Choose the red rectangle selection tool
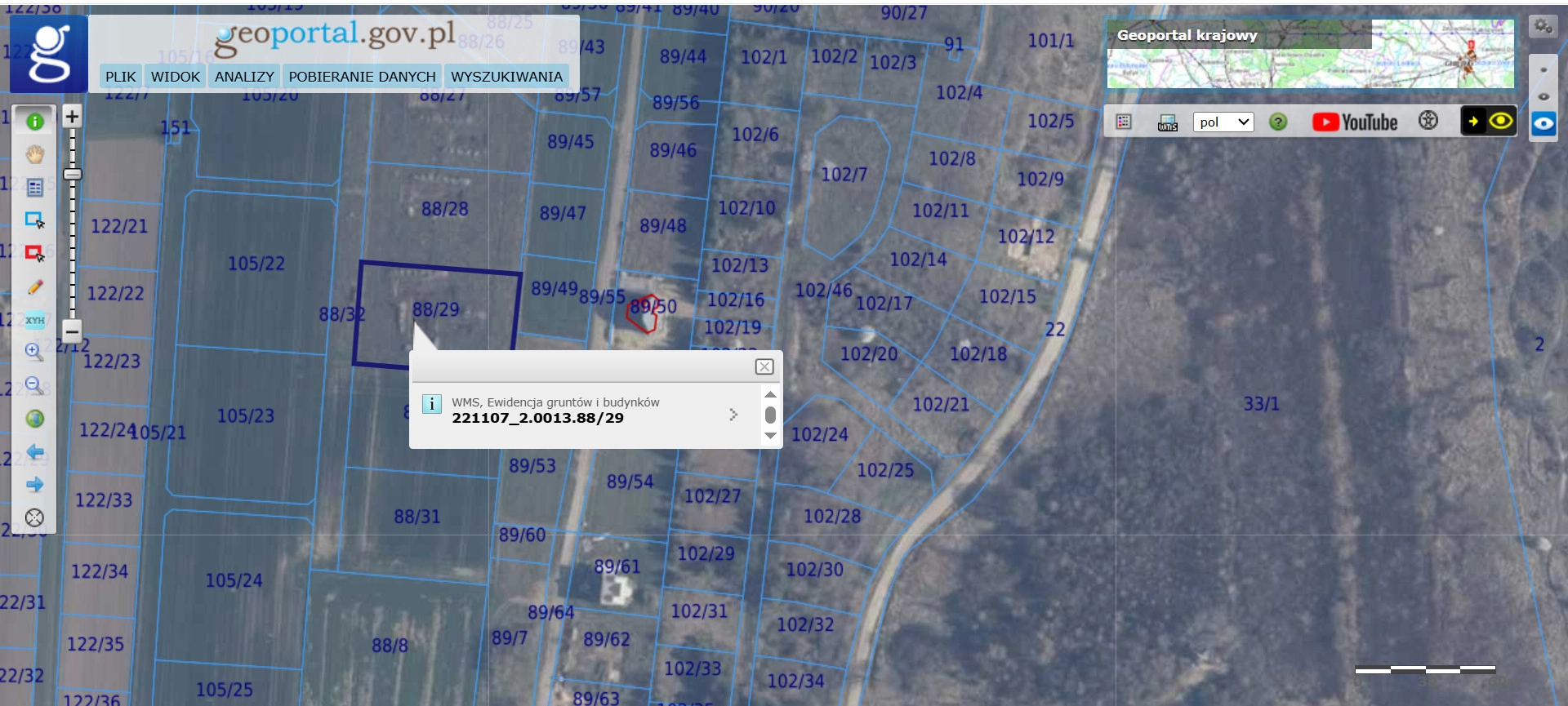Viewport: 1568px width, 706px height. click(x=34, y=254)
